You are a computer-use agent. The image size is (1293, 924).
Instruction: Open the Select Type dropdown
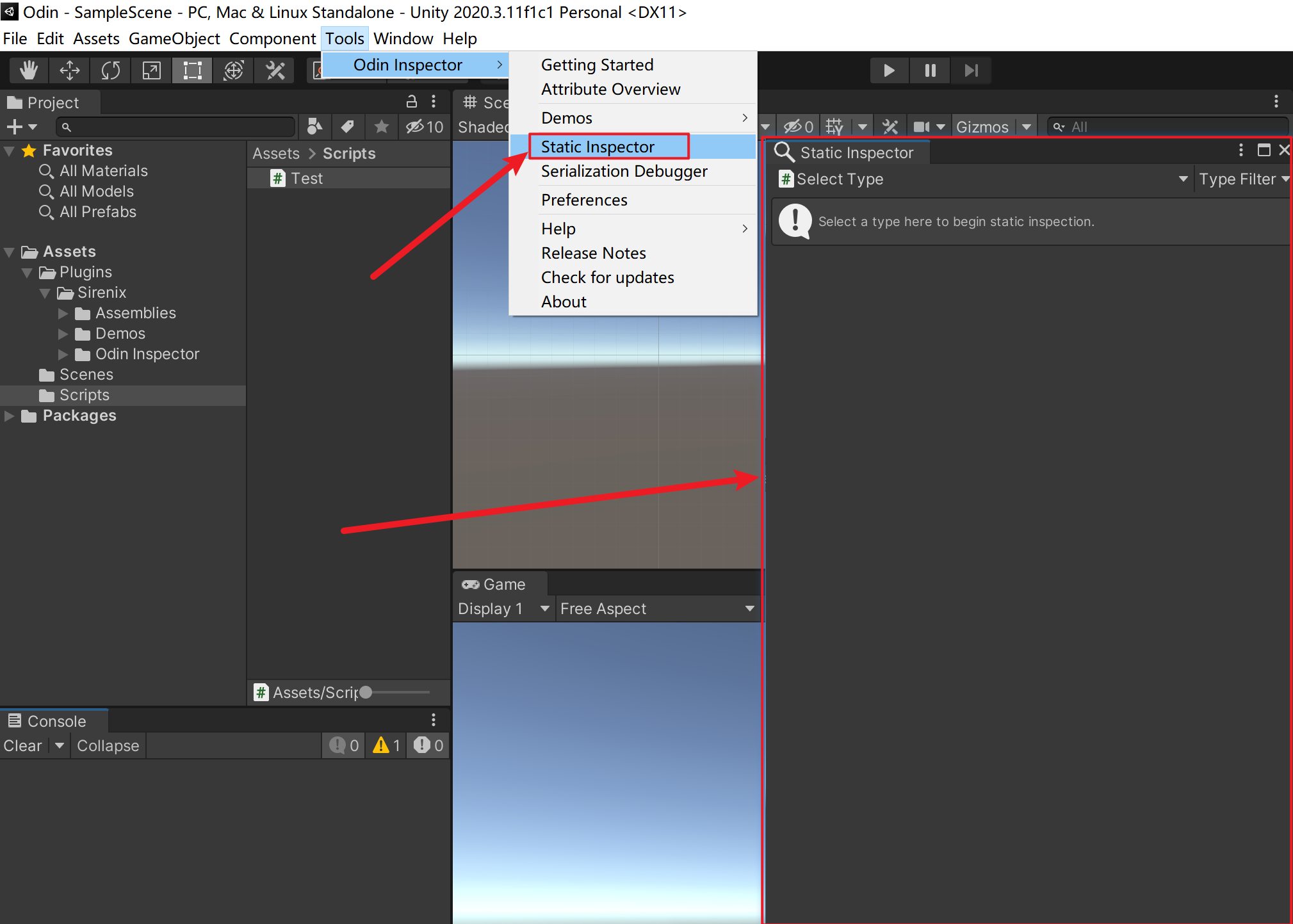(984, 179)
